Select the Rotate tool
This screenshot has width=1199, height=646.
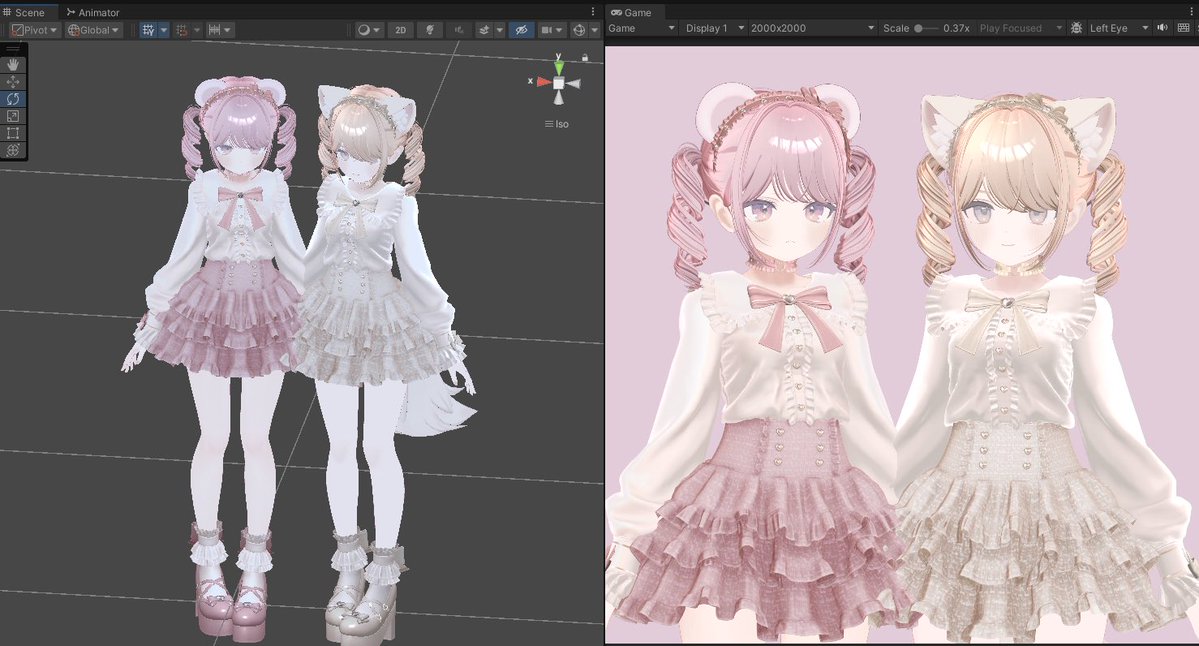click(13, 99)
